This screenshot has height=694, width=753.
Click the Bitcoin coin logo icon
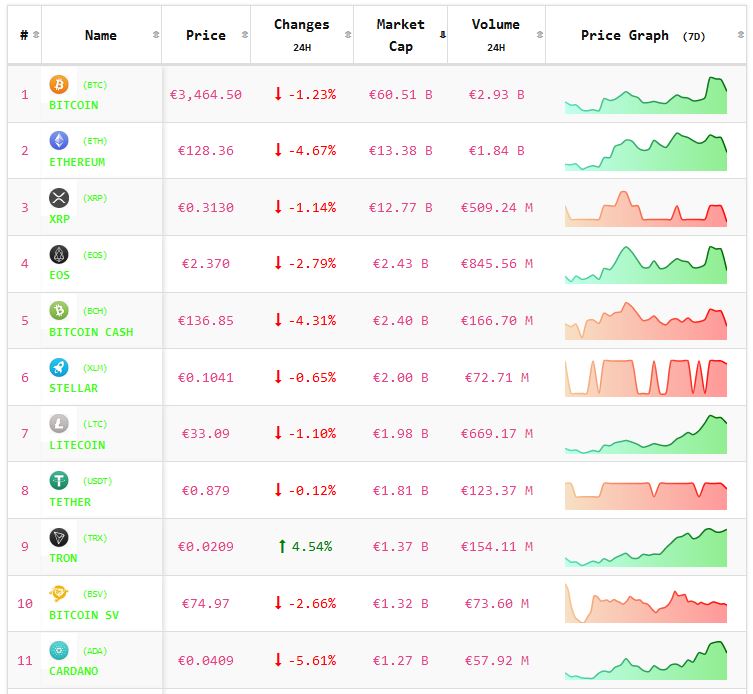[59, 85]
